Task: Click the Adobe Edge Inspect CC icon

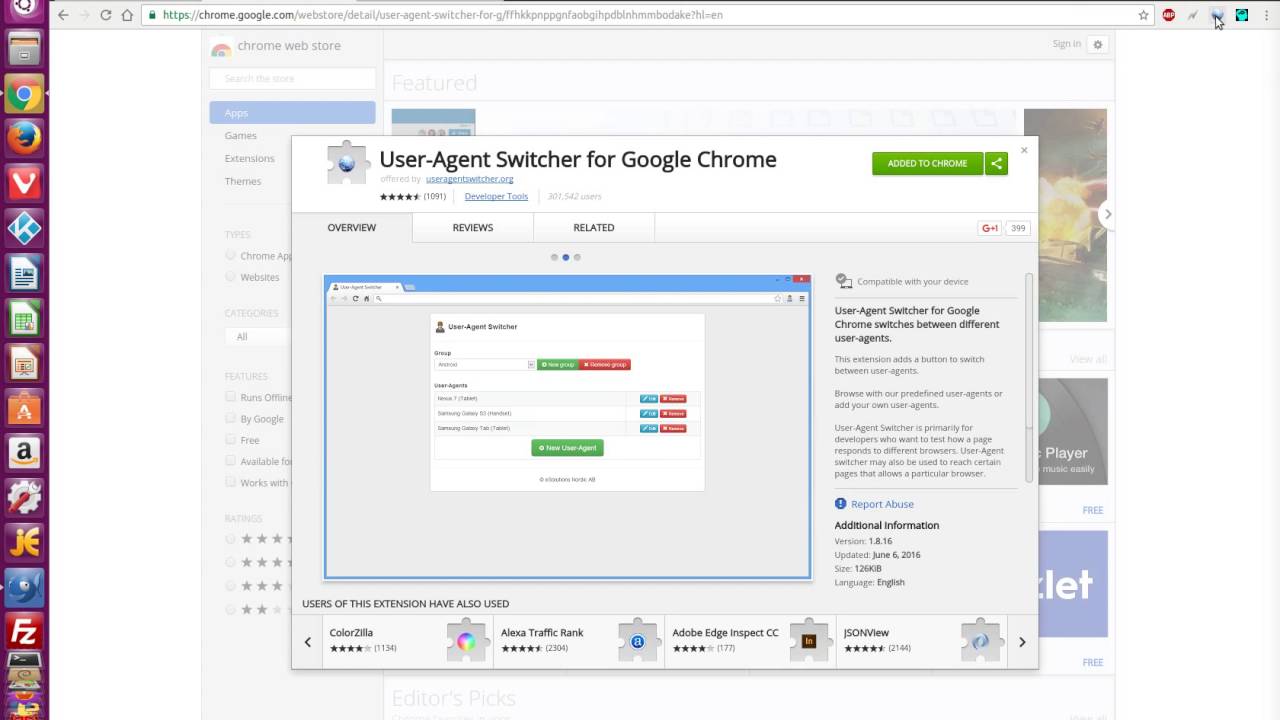Action: tap(809, 641)
